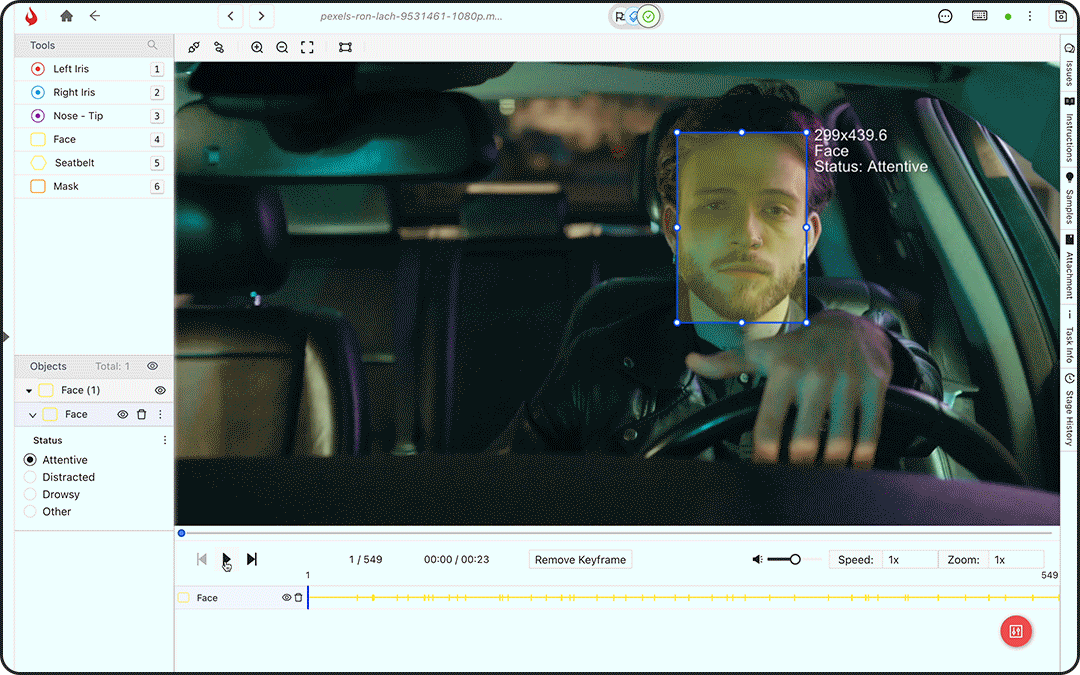Zoom in with the magnifier plus icon

click(257, 47)
